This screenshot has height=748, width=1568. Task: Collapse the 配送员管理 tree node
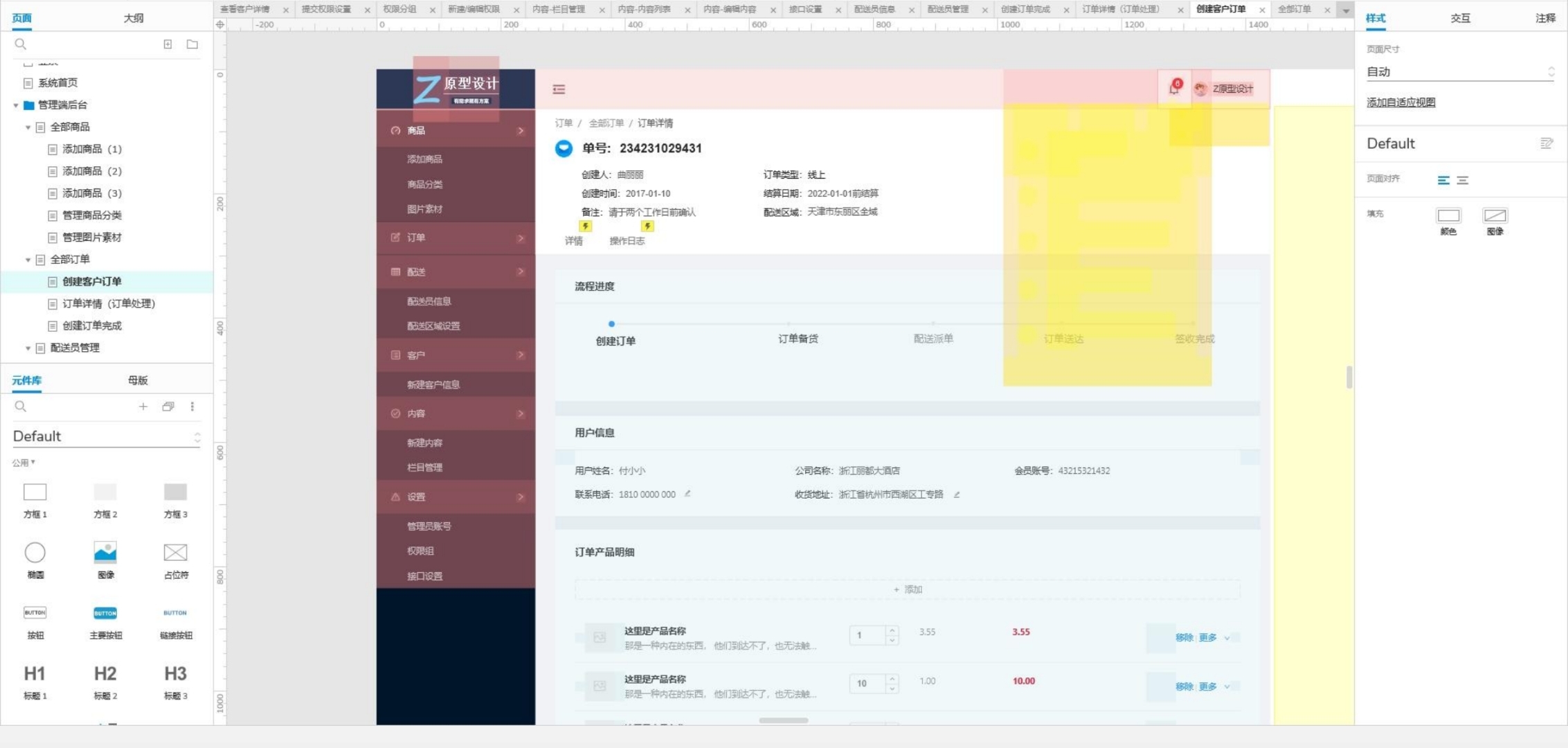point(28,348)
